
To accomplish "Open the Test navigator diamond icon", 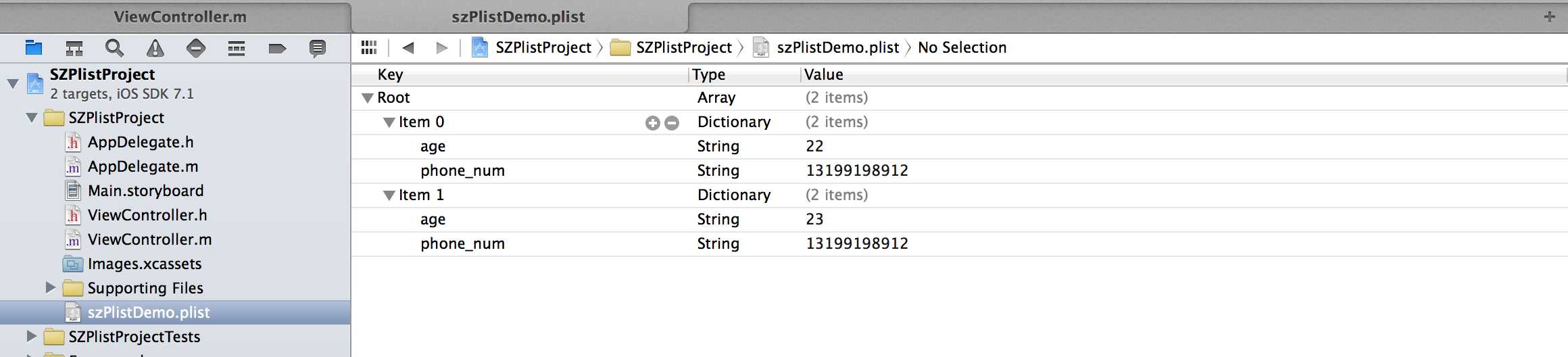I will (x=196, y=48).
